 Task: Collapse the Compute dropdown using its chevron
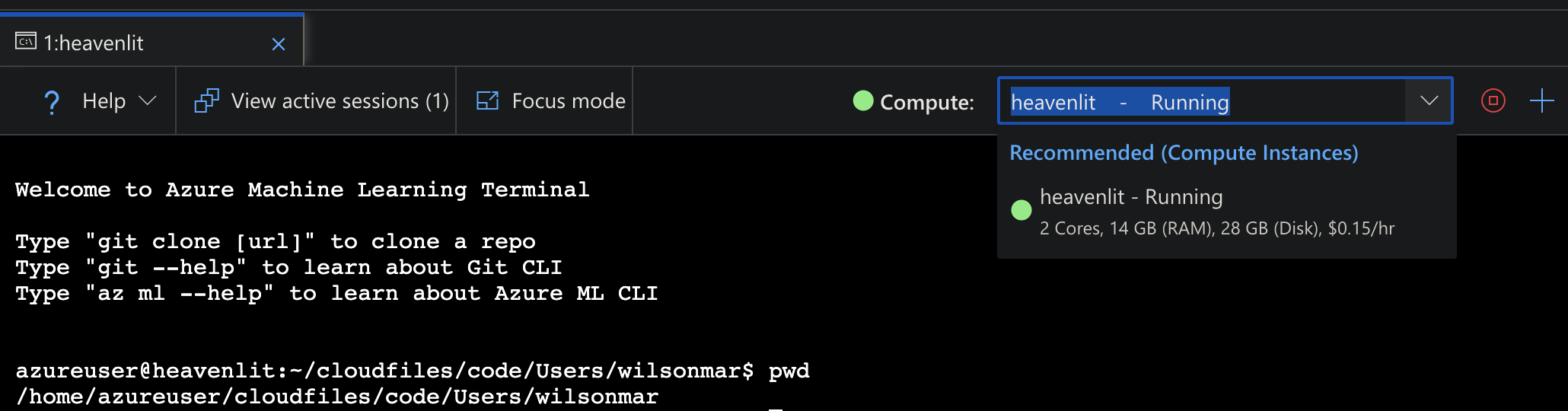click(1429, 100)
